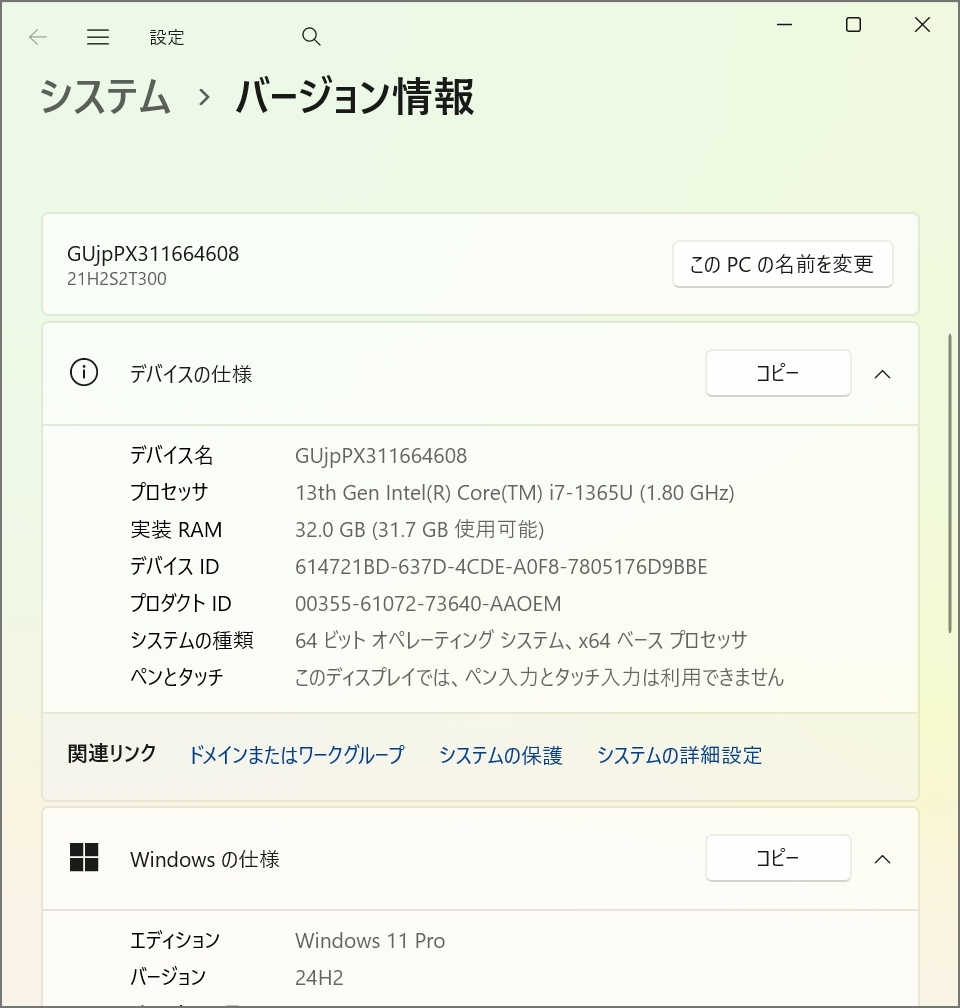Expand the device specifications chevron
The image size is (960, 1008).
pos(881,373)
